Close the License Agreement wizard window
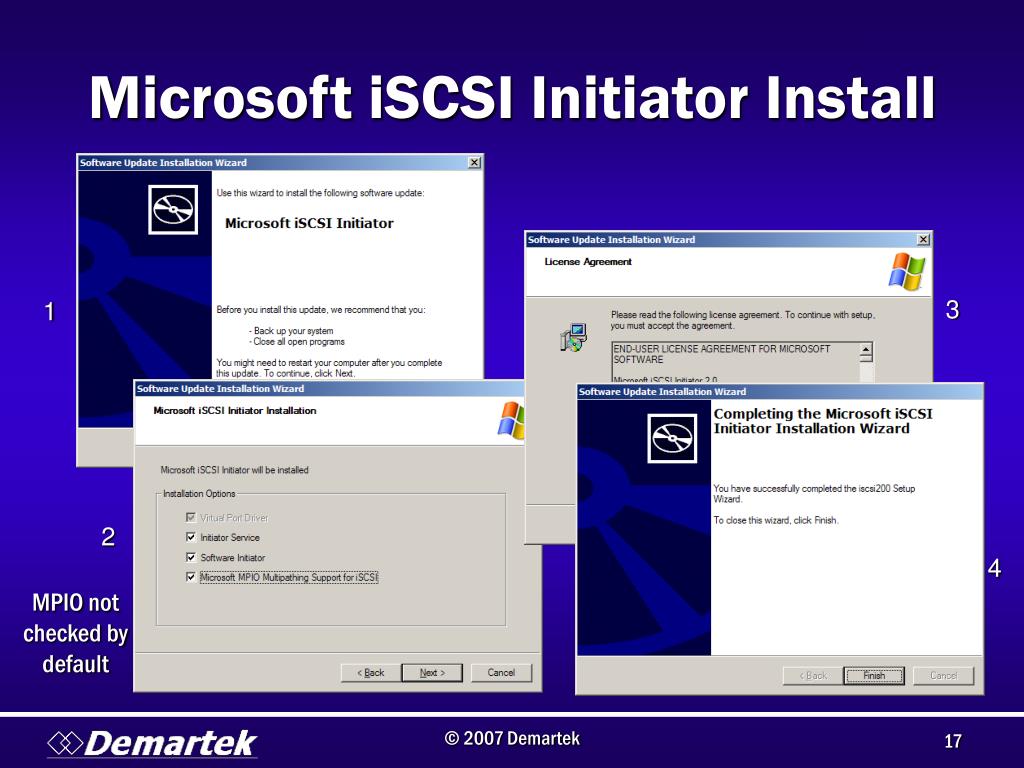The width and height of the screenshot is (1024, 768). pos(923,240)
